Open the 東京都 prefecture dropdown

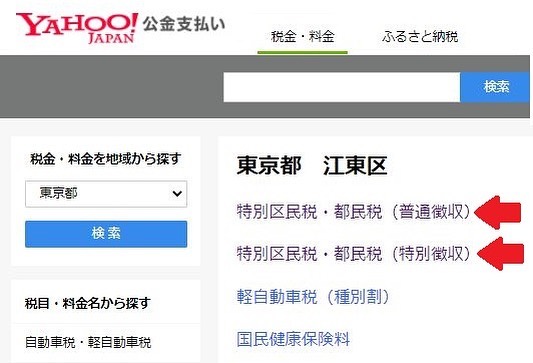click(x=106, y=194)
